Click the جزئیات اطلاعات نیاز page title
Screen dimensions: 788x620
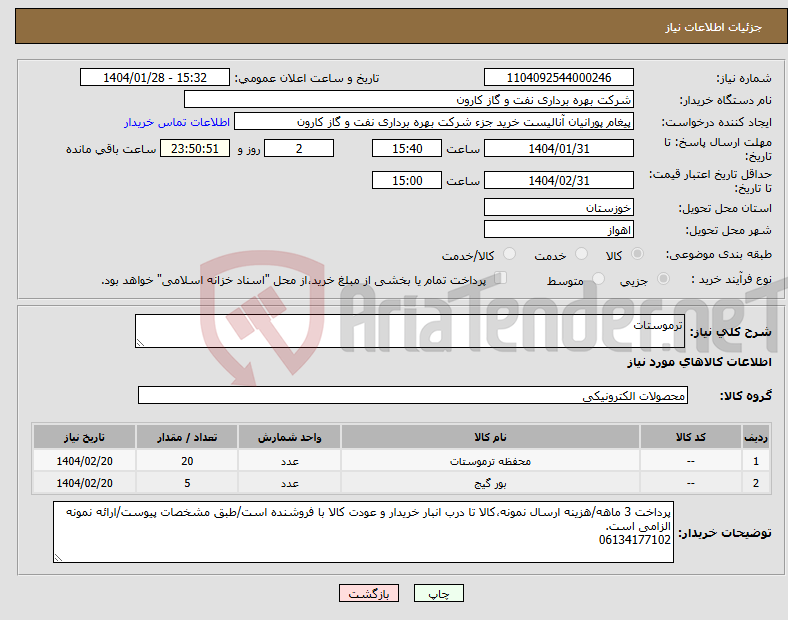click(713, 27)
